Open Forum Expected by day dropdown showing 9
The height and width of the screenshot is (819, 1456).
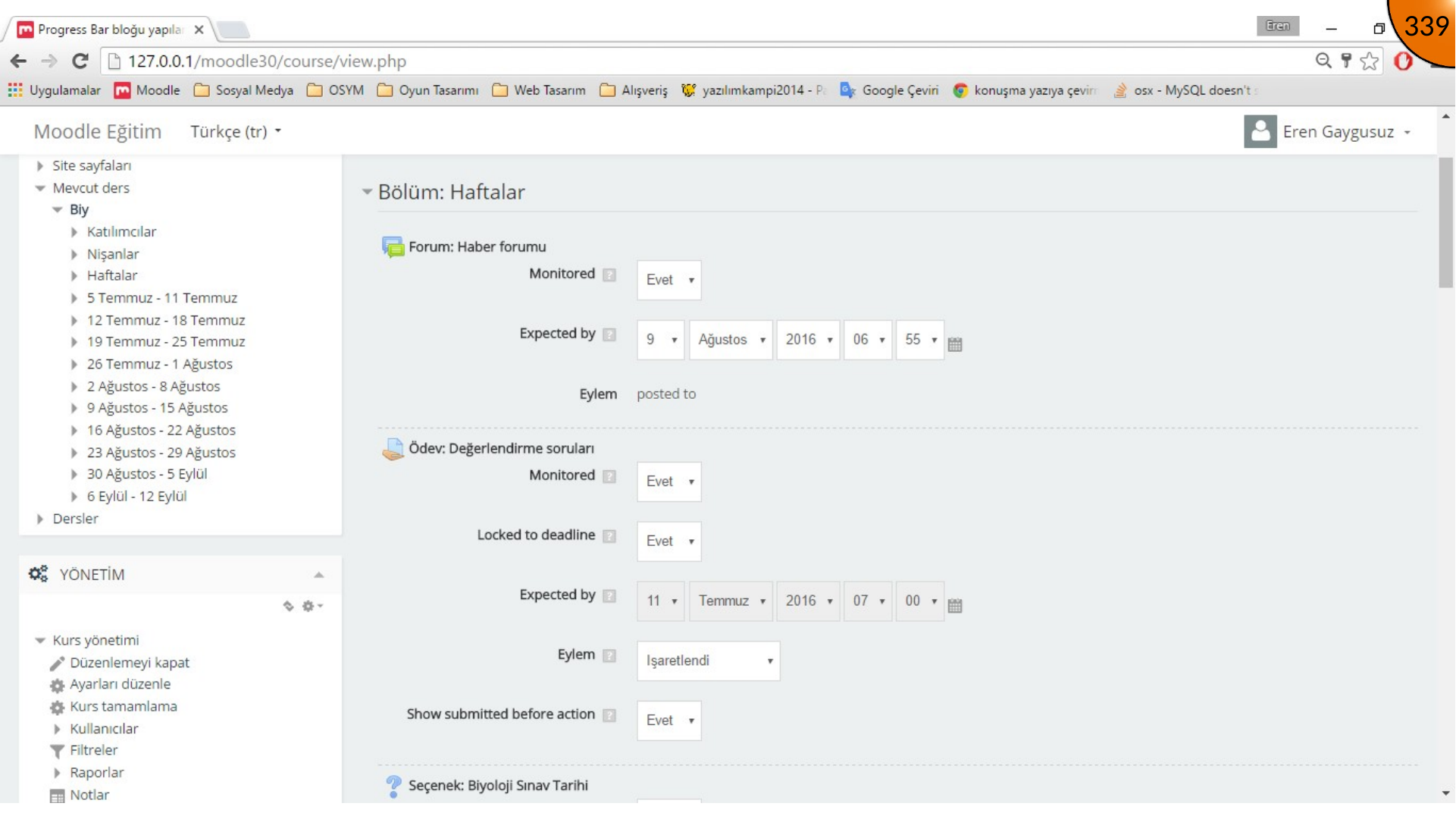coord(661,340)
